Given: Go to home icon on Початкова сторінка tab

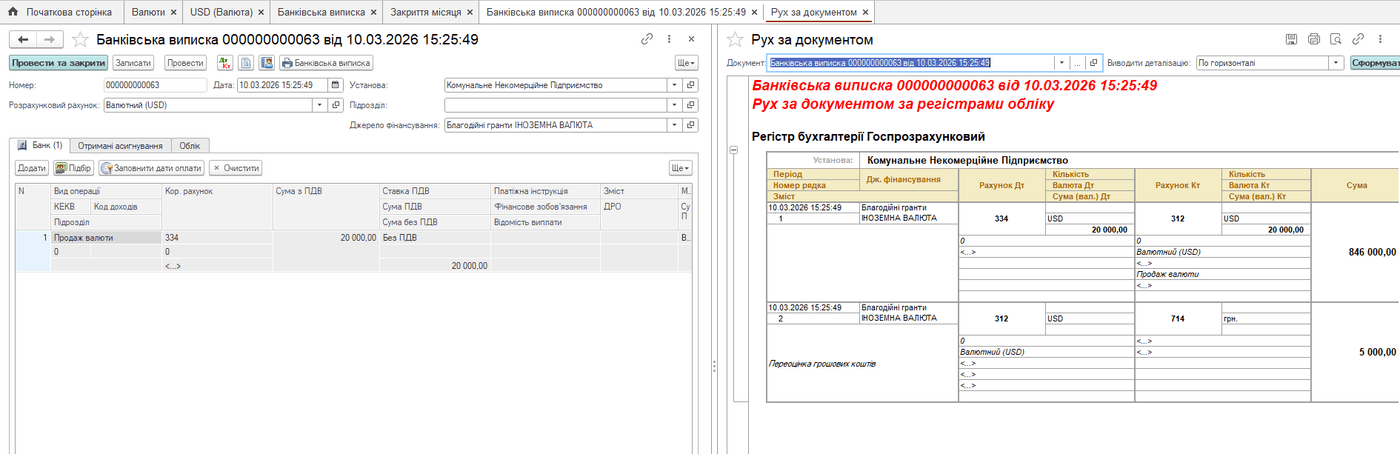Looking at the screenshot, I should tap(13, 12).
